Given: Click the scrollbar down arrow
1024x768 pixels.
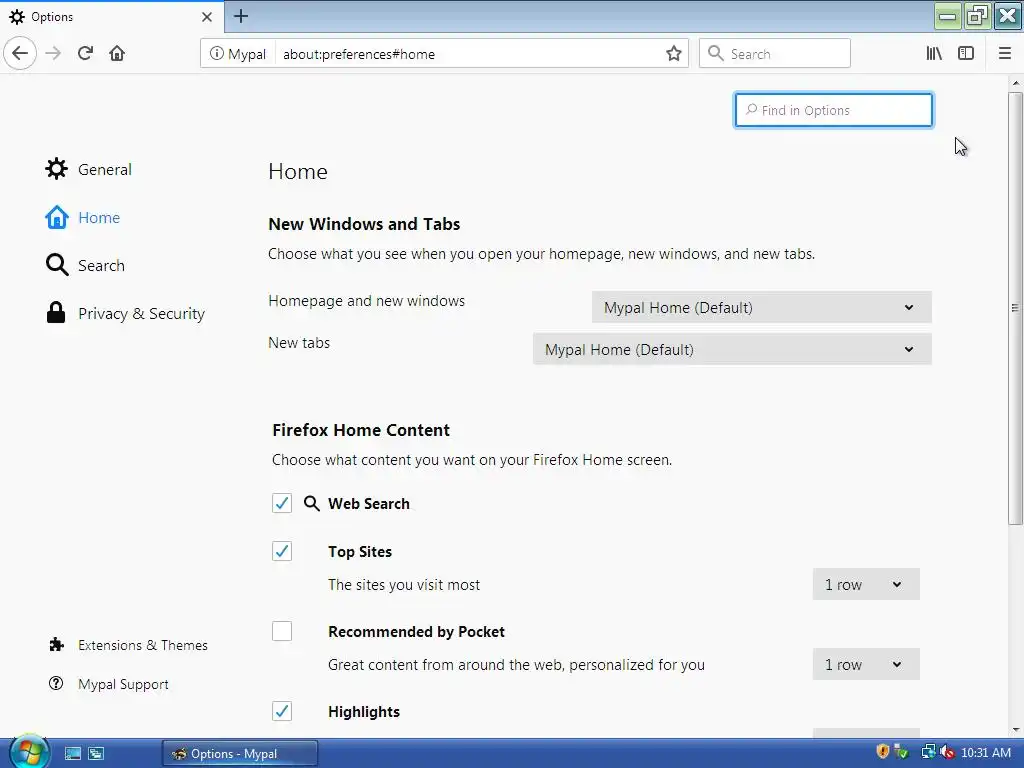Looking at the screenshot, I should pyautogui.click(x=1015, y=730).
